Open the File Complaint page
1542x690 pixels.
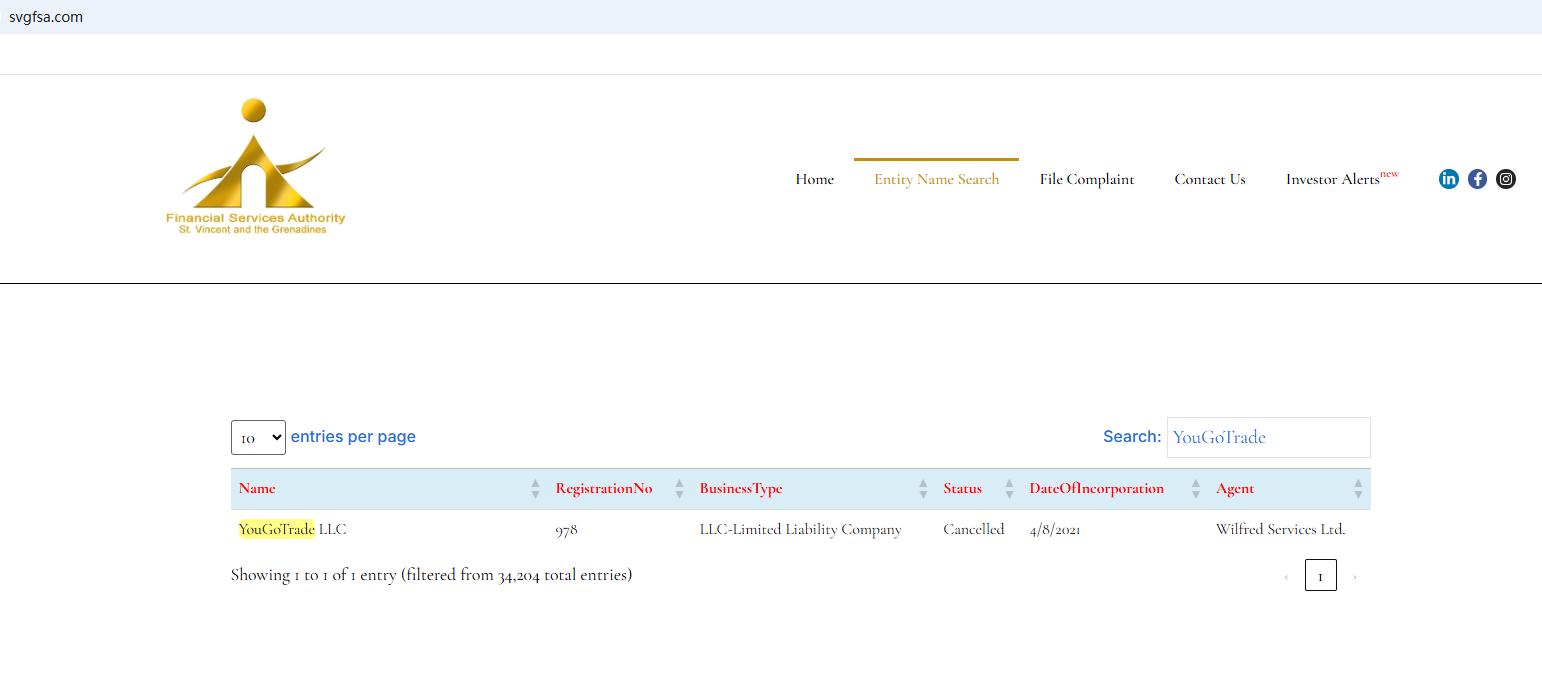click(x=1087, y=180)
